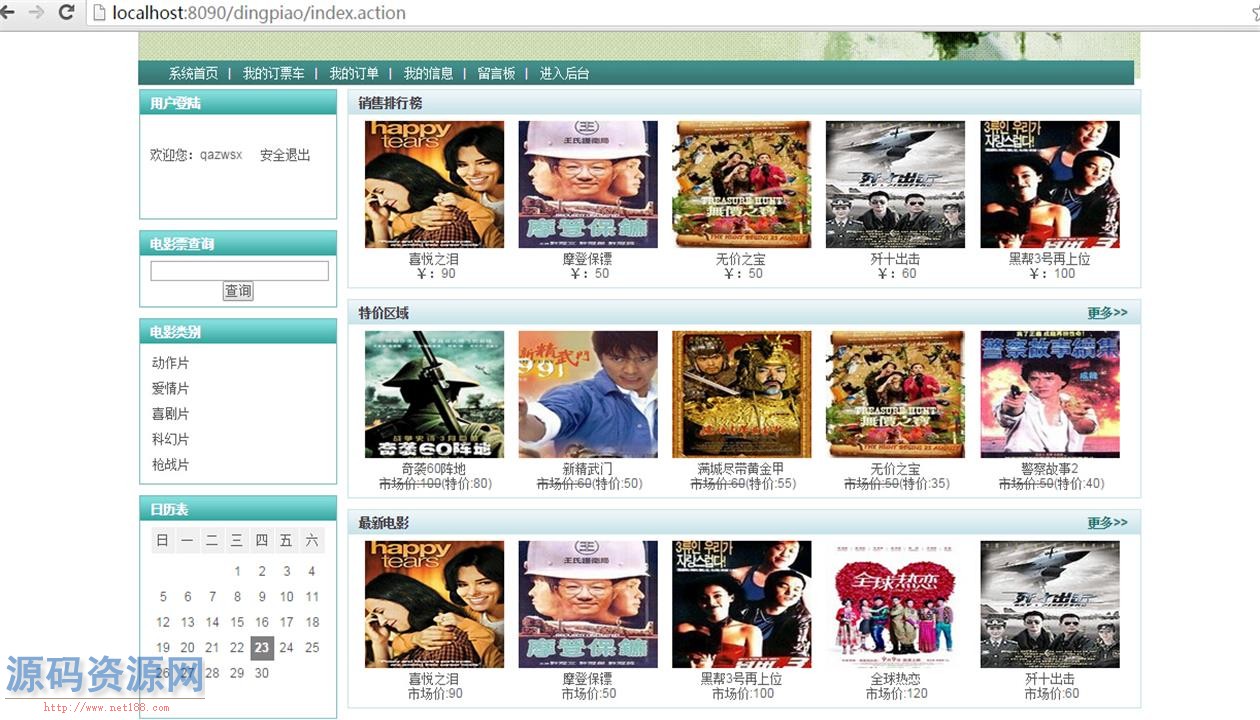
Task: Open 满城尽带黄金甲 movie poster
Action: click(x=741, y=394)
